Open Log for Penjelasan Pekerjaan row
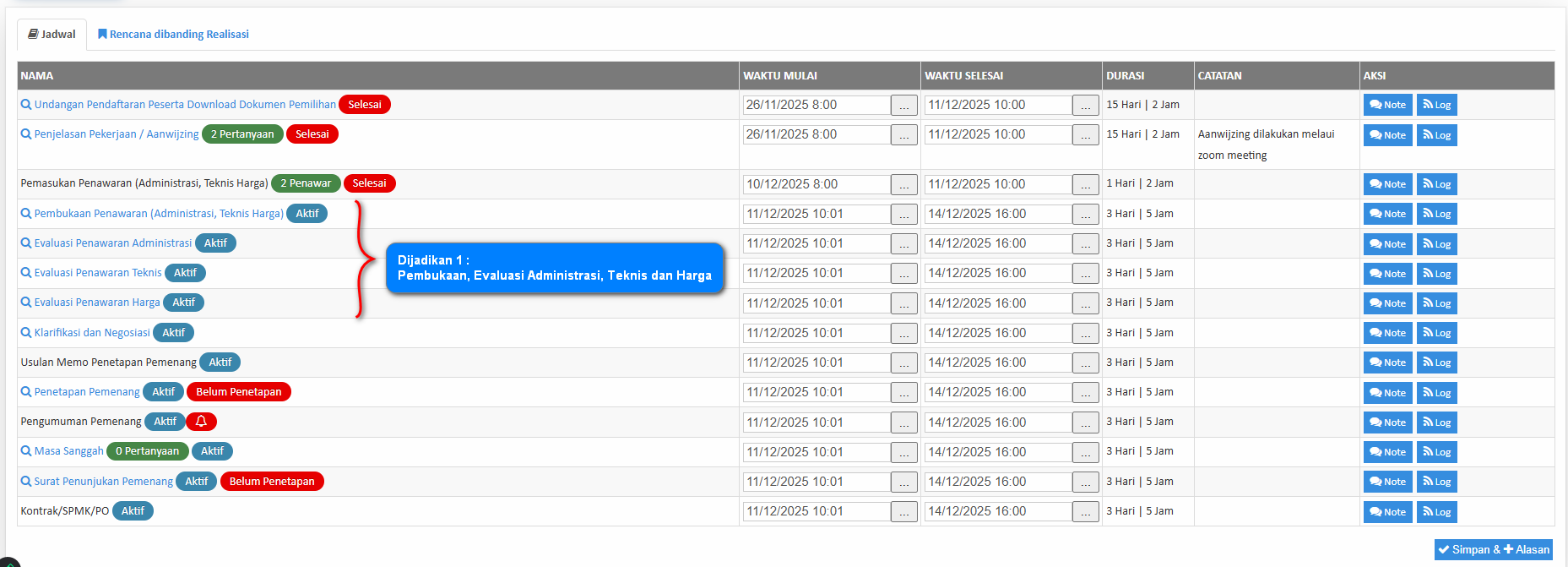Screen dimensions: 1568x567 tap(1436, 135)
